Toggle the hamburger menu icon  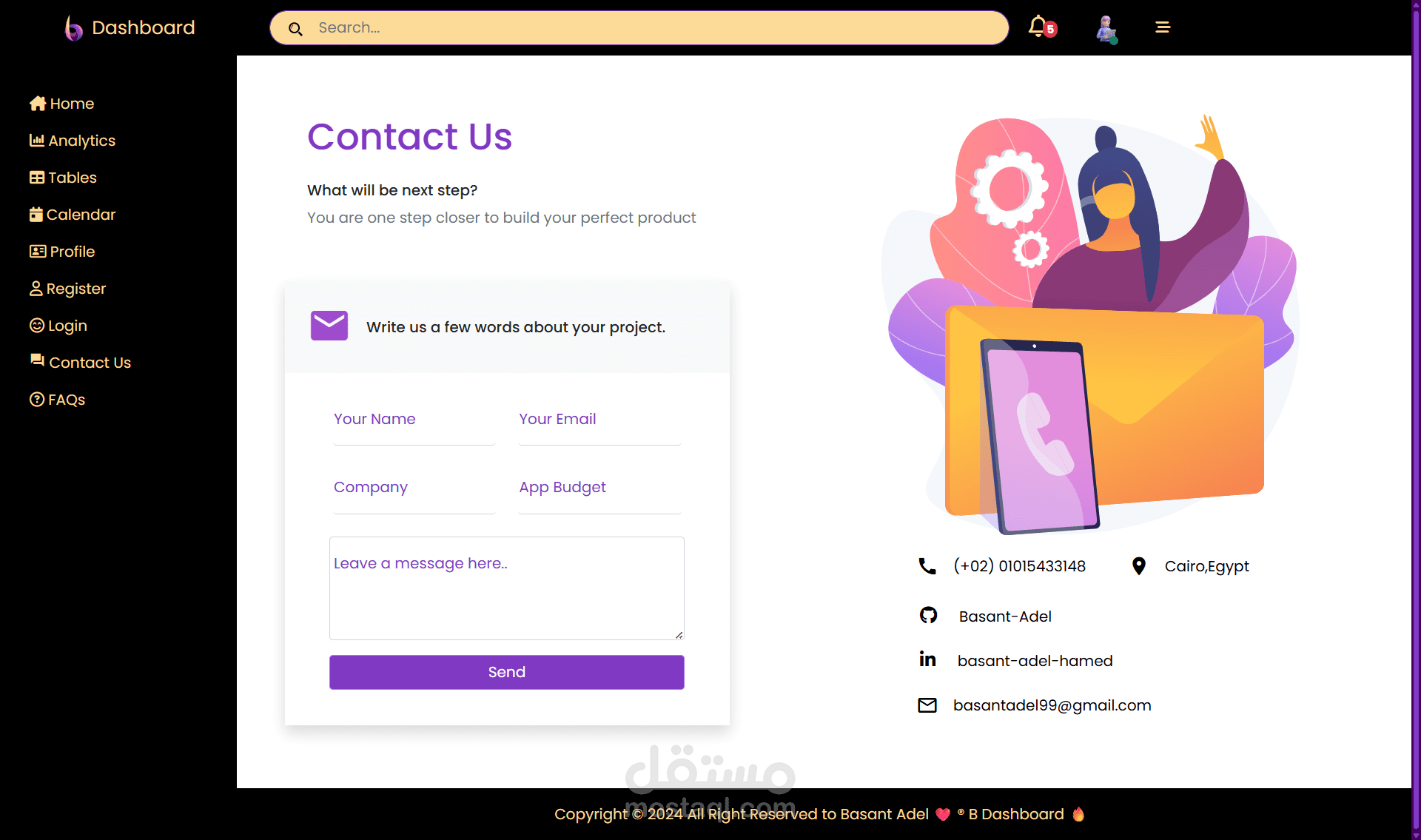(x=1163, y=27)
